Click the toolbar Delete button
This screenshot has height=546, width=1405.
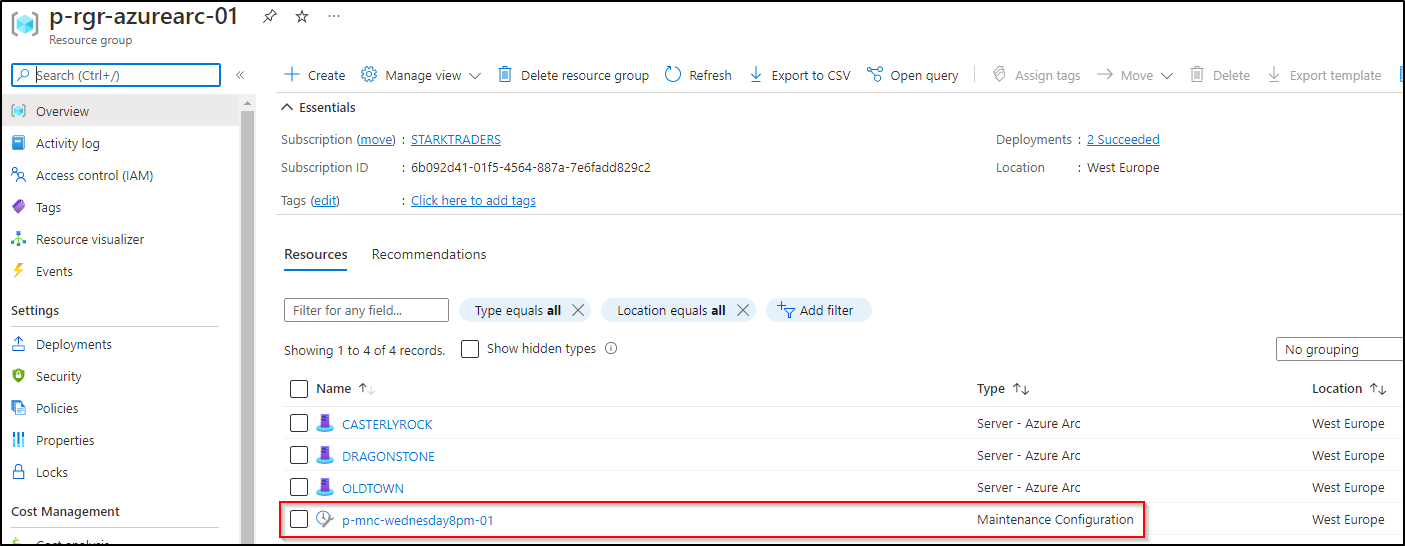1220,75
